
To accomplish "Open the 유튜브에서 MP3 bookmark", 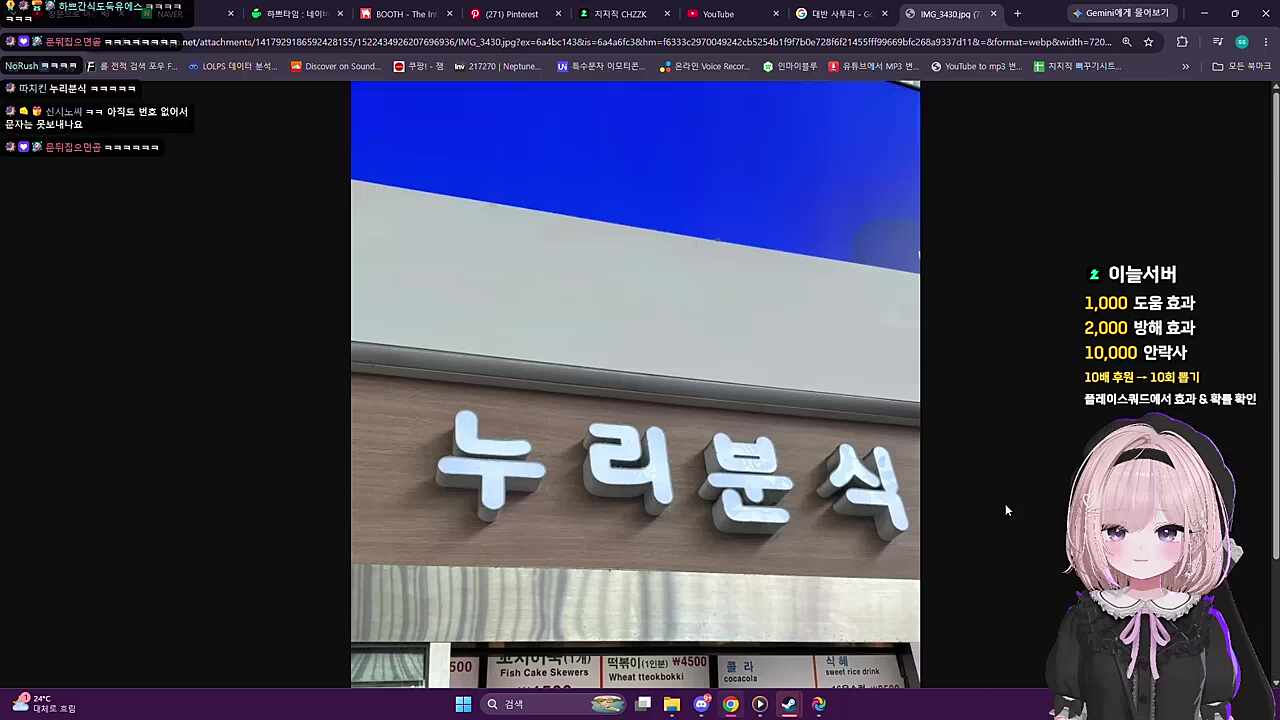I will click(x=873, y=66).
